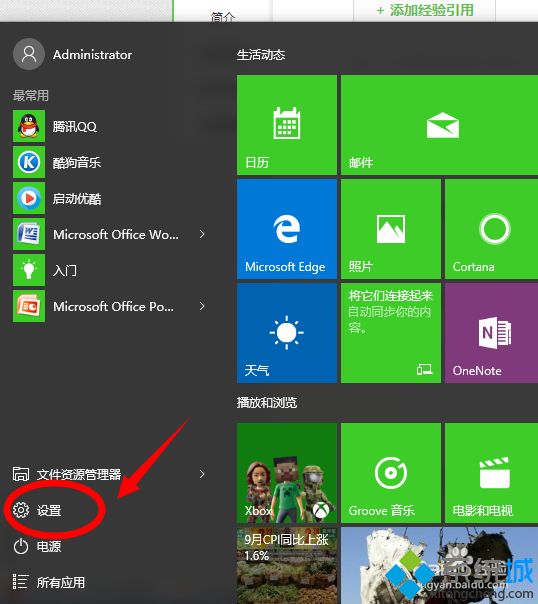Click the 入门 label

(x=65, y=270)
